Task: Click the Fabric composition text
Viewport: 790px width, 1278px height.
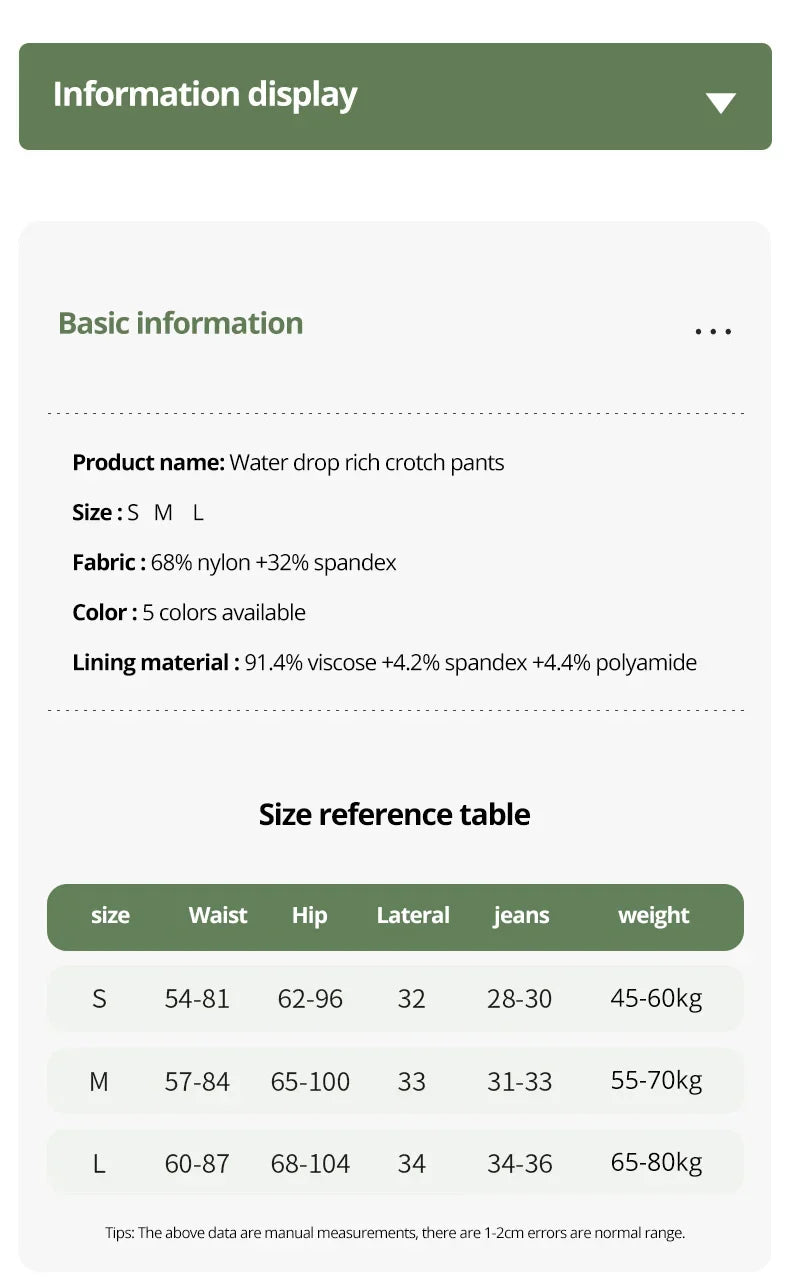Action: (274, 563)
